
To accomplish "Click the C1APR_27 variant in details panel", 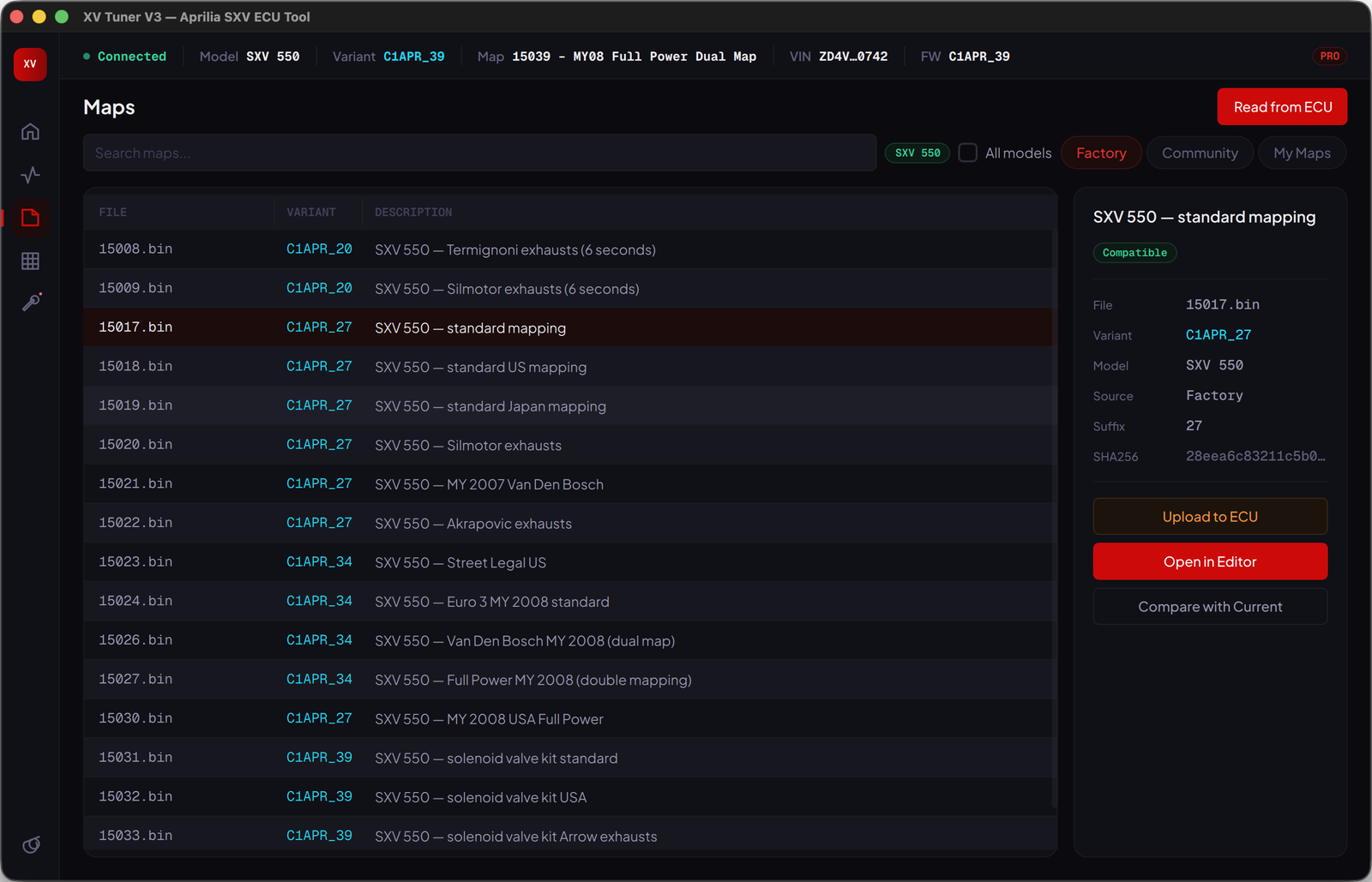I will point(1219,335).
